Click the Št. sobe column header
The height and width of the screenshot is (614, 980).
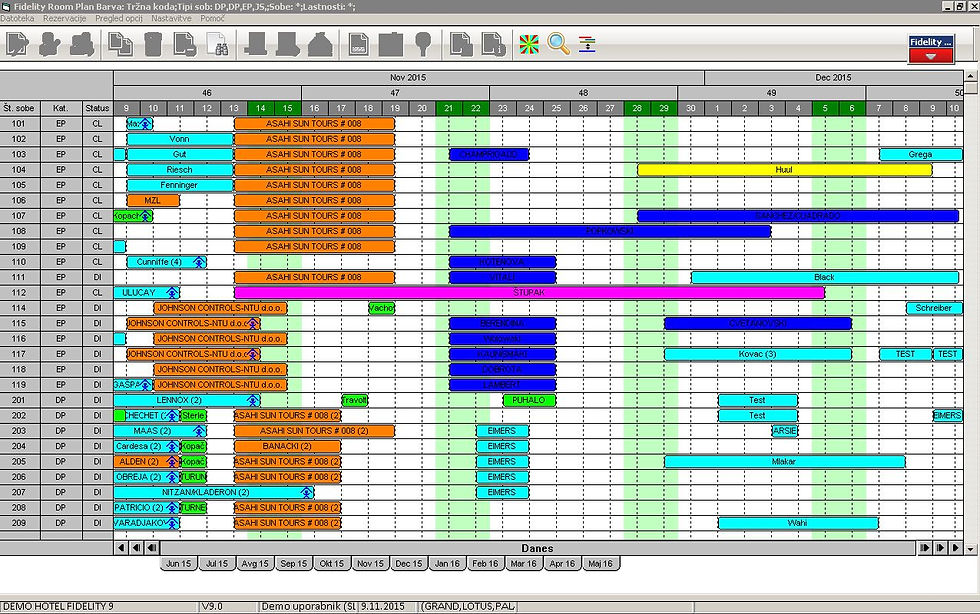20,108
